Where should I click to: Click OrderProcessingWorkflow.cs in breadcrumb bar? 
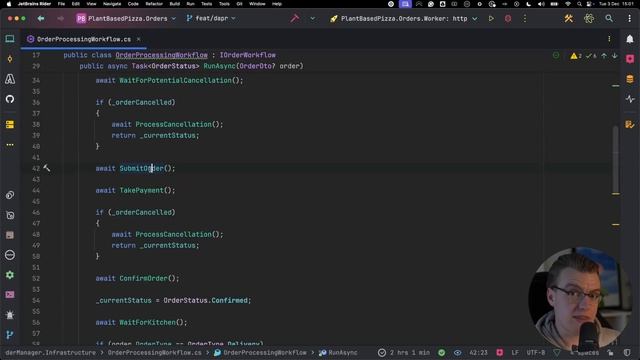click(154, 353)
